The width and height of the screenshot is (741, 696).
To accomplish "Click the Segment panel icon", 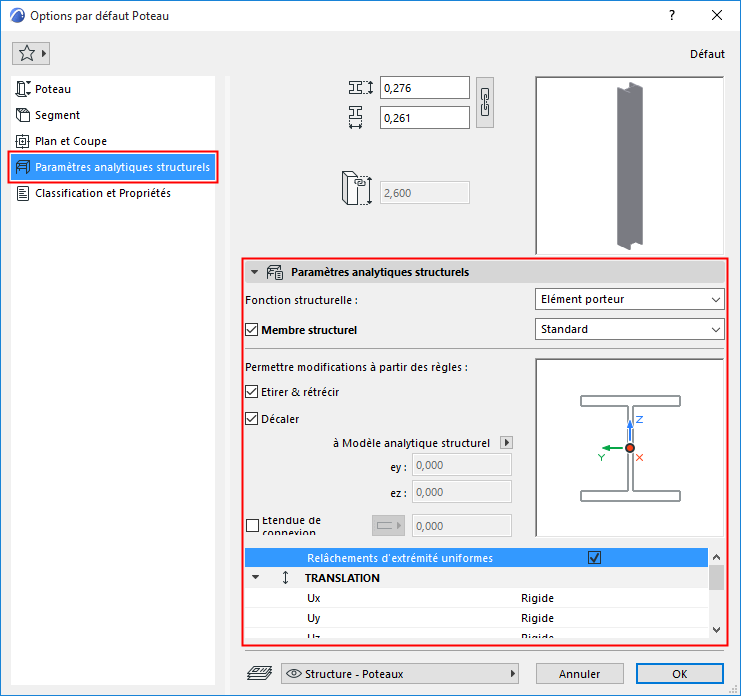I will point(23,115).
